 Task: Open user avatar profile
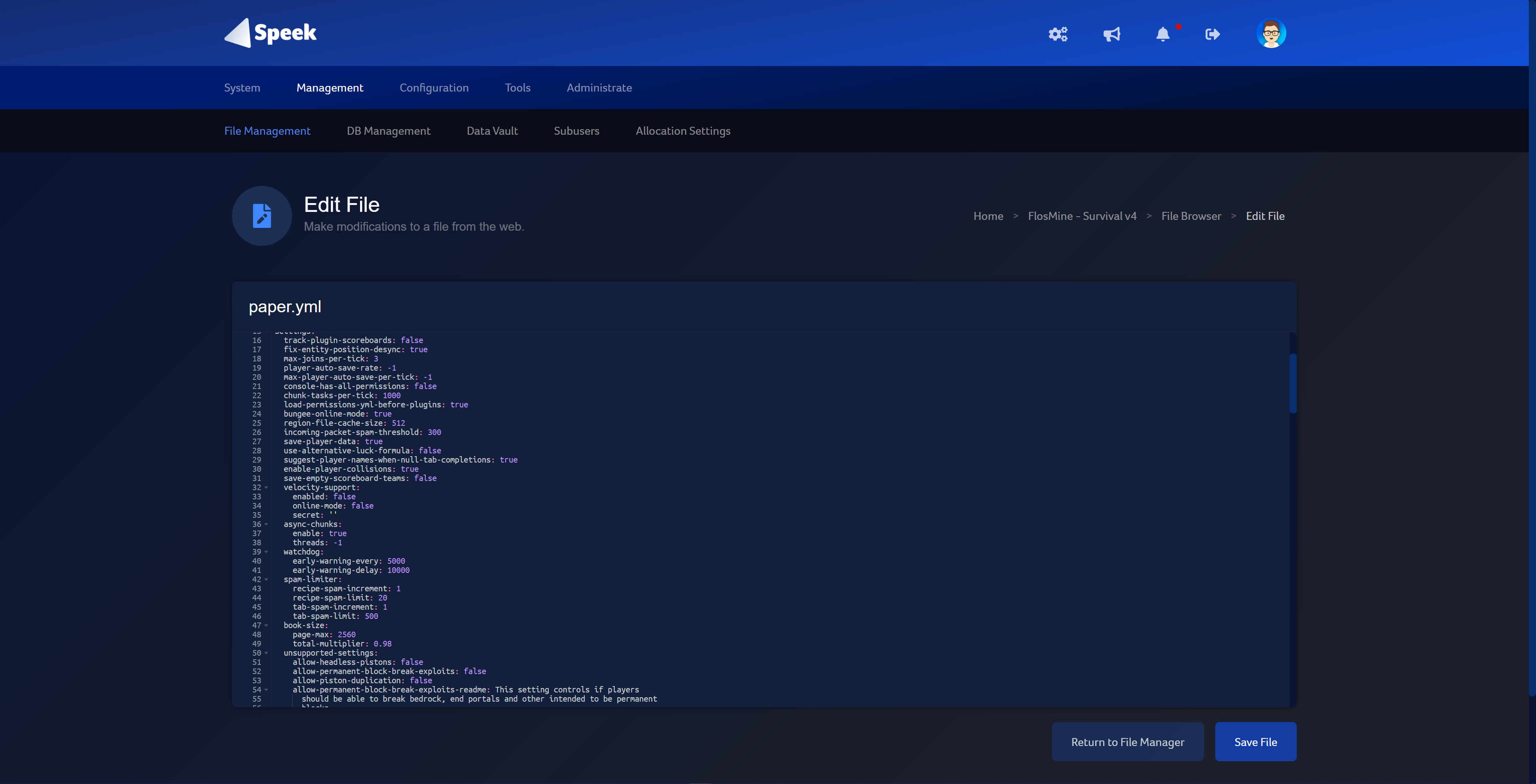[1271, 33]
